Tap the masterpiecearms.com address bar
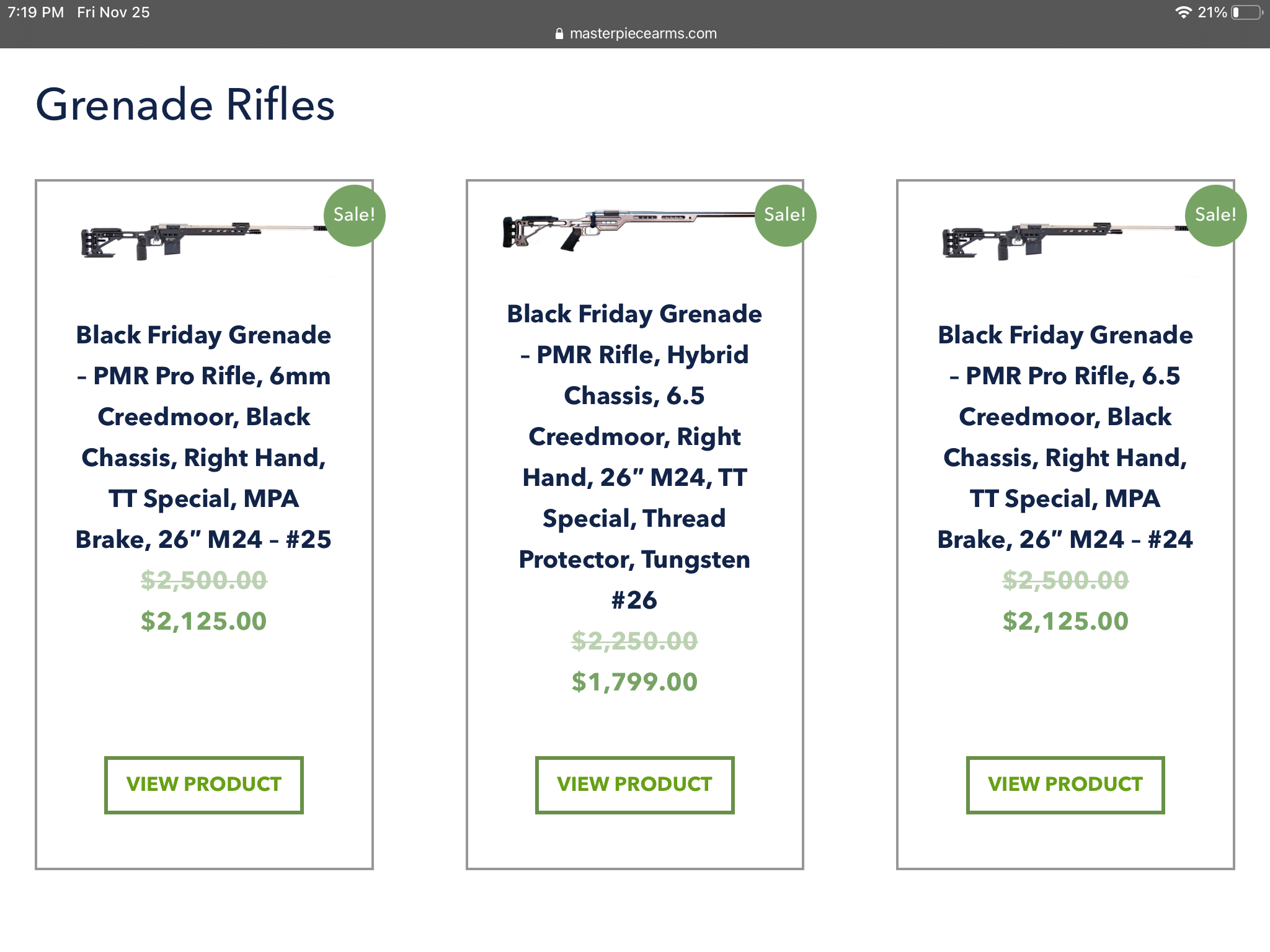The image size is (1270, 952). click(642, 33)
